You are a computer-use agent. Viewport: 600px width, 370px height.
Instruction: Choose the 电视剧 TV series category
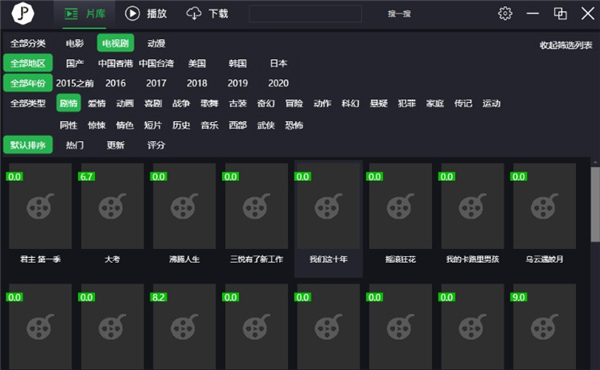[x=116, y=43]
